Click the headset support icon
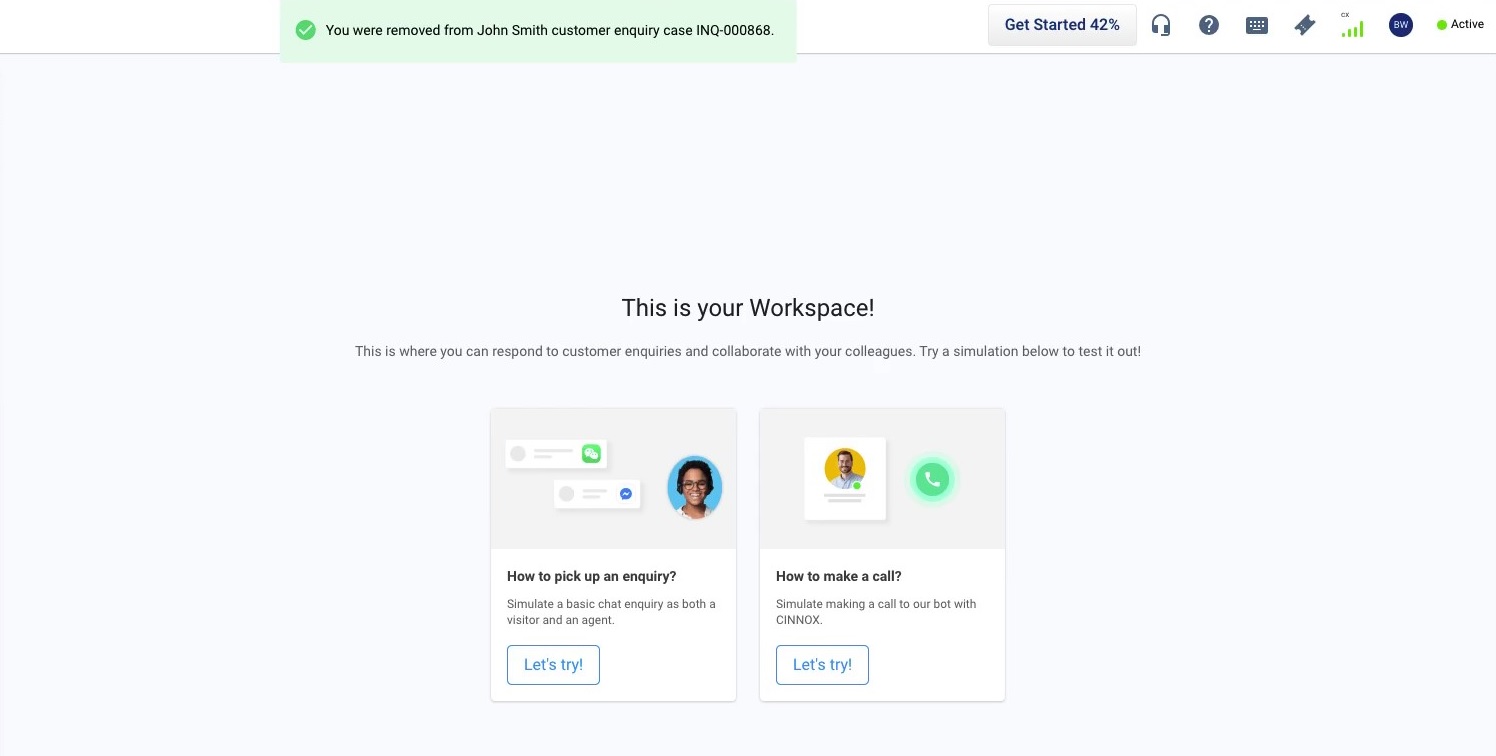The height and width of the screenshot is (756, 1496). click(1161, 25)
